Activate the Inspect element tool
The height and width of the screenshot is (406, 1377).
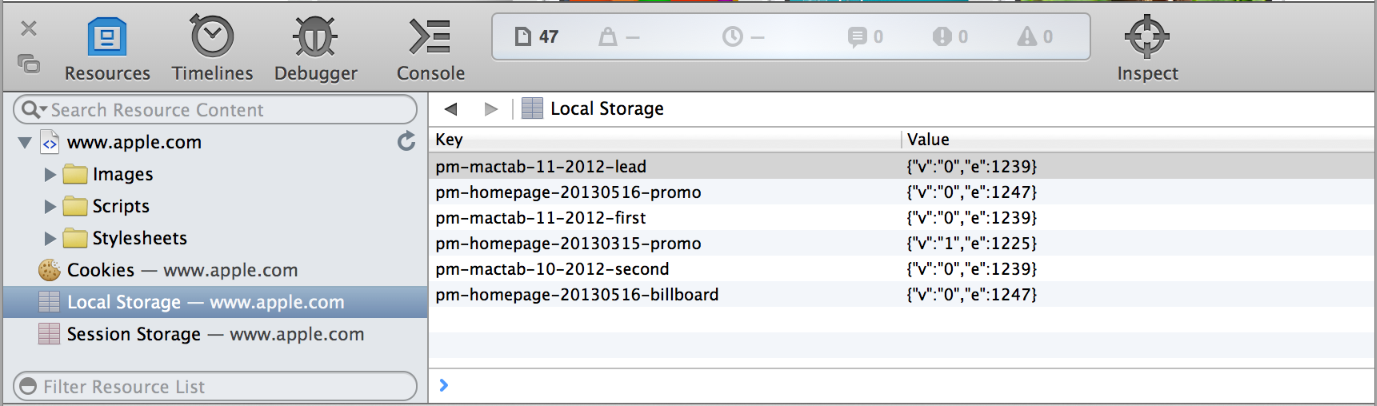click(x=1147, y=50)
